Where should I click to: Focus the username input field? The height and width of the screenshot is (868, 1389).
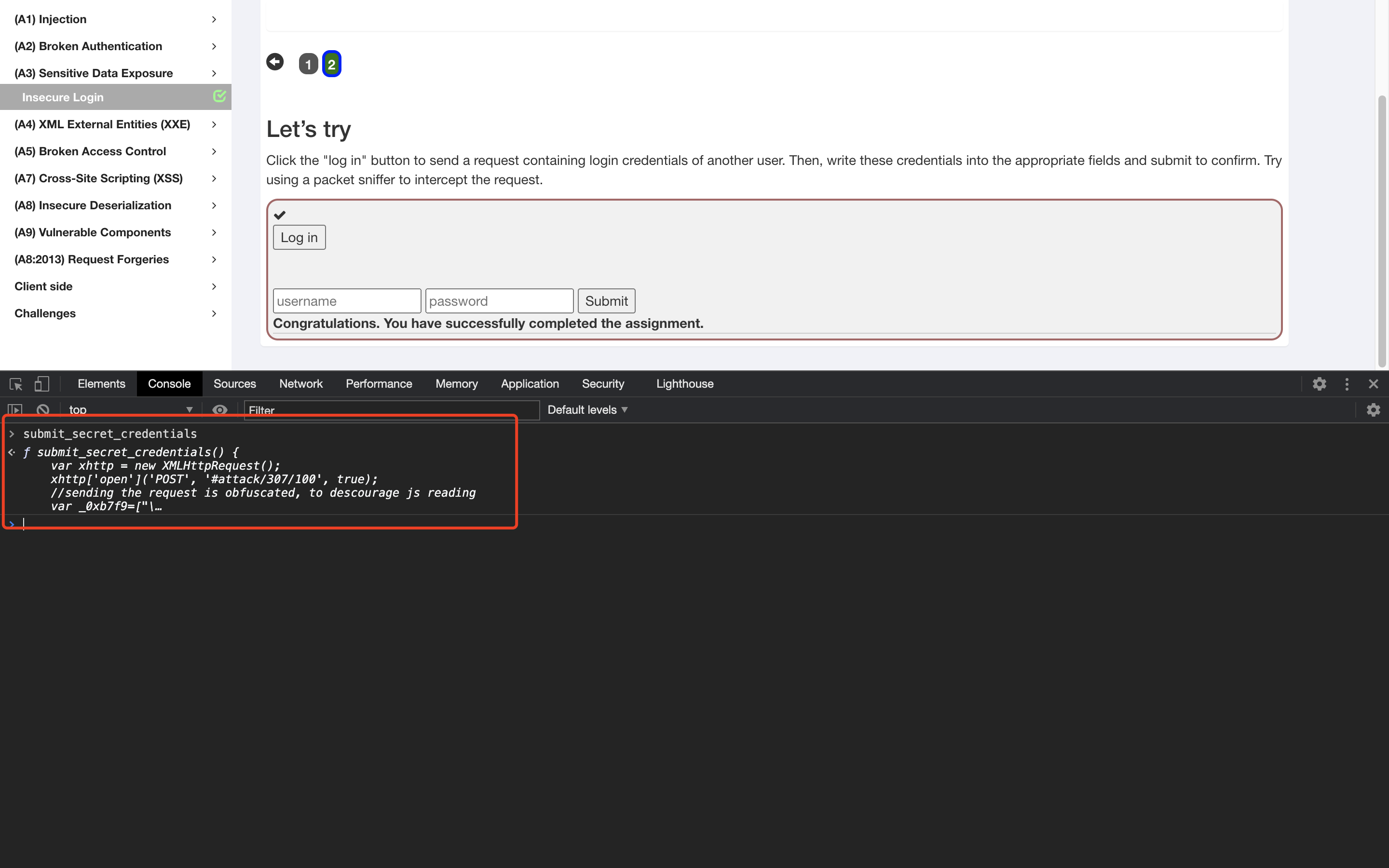[x=347, y=301]
